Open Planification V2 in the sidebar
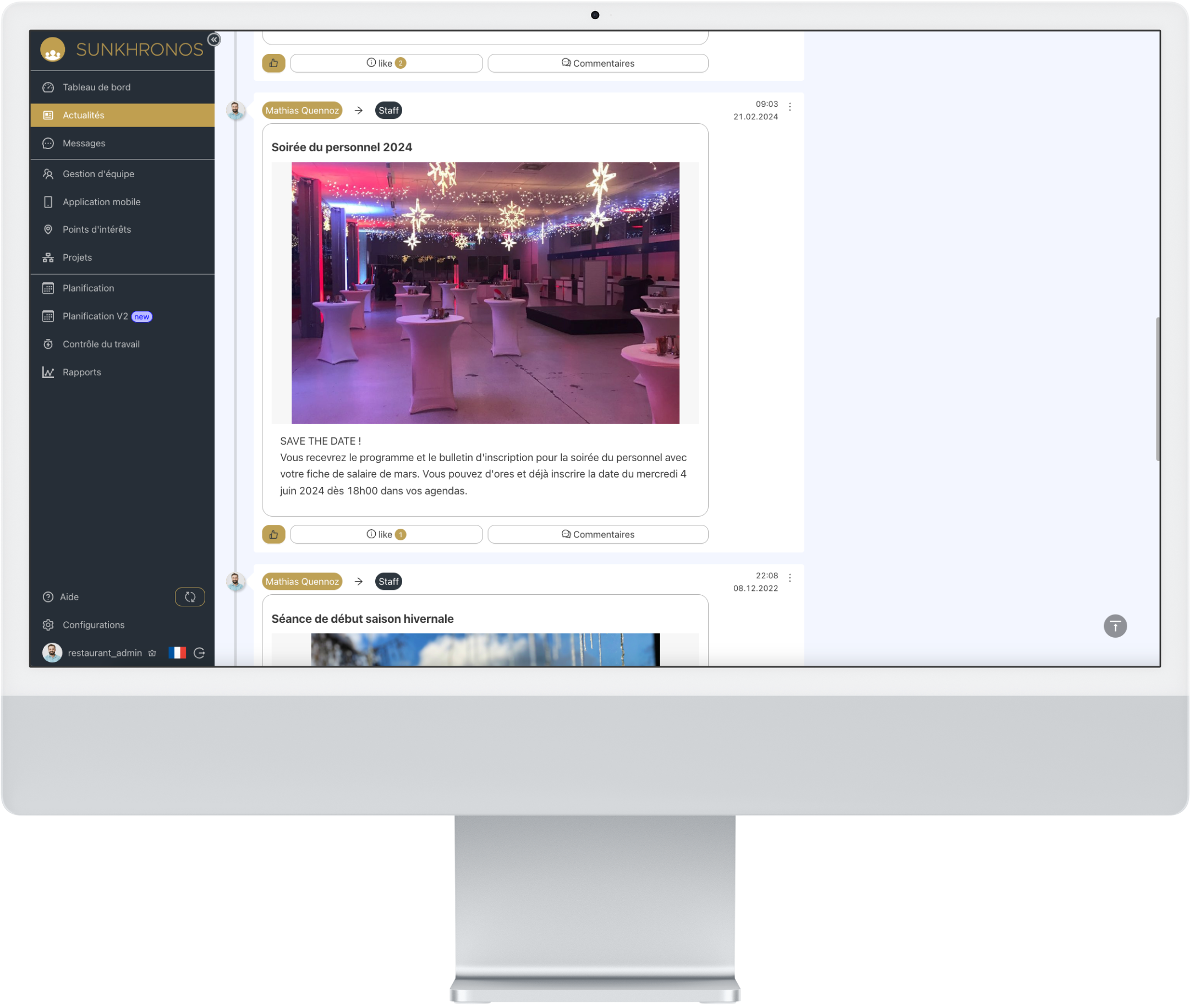This screenshot has height=1008, width=1190. 95,316
